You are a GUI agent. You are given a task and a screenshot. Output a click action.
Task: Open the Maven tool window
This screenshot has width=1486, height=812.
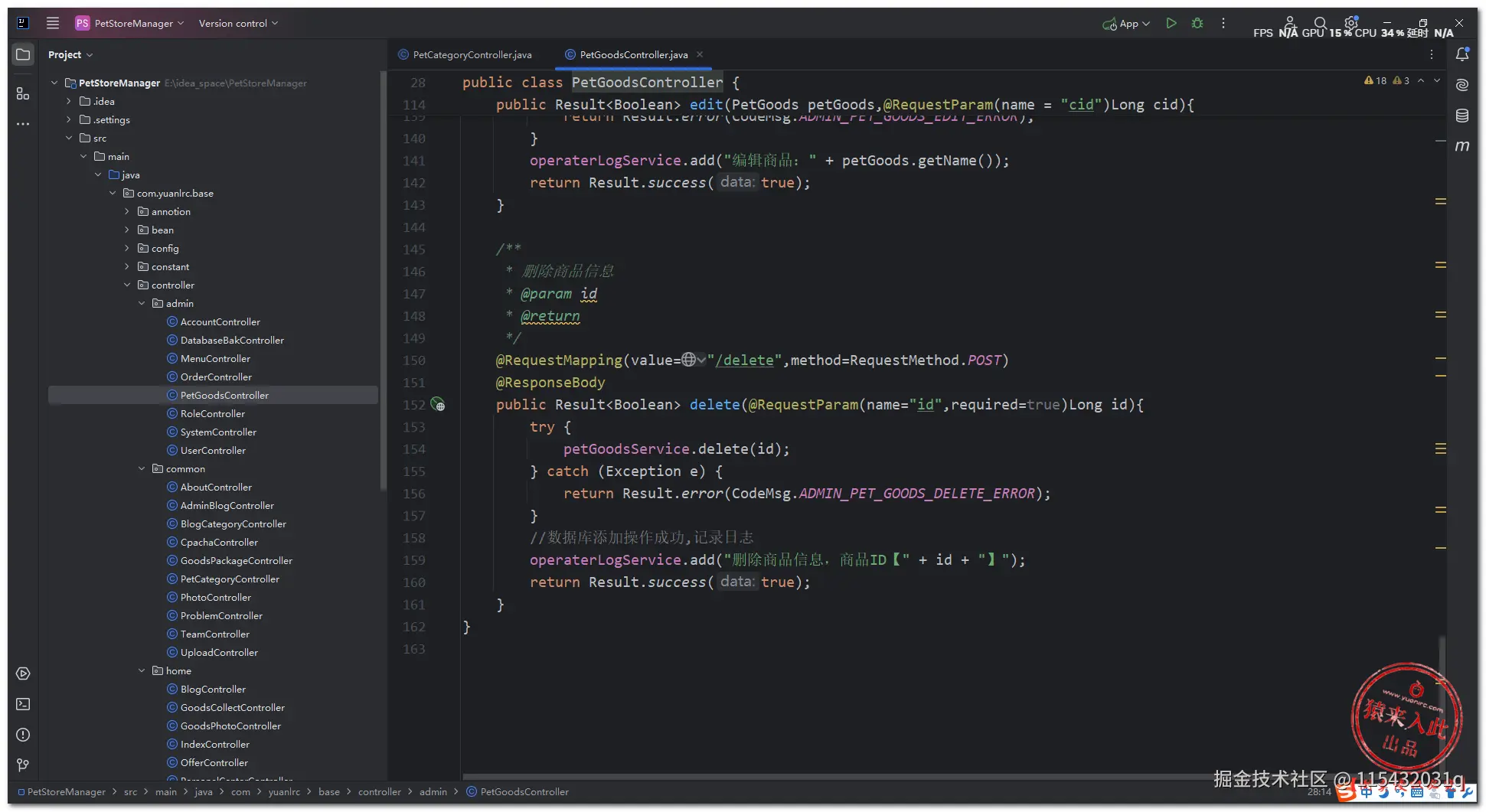click(1462, 145)
